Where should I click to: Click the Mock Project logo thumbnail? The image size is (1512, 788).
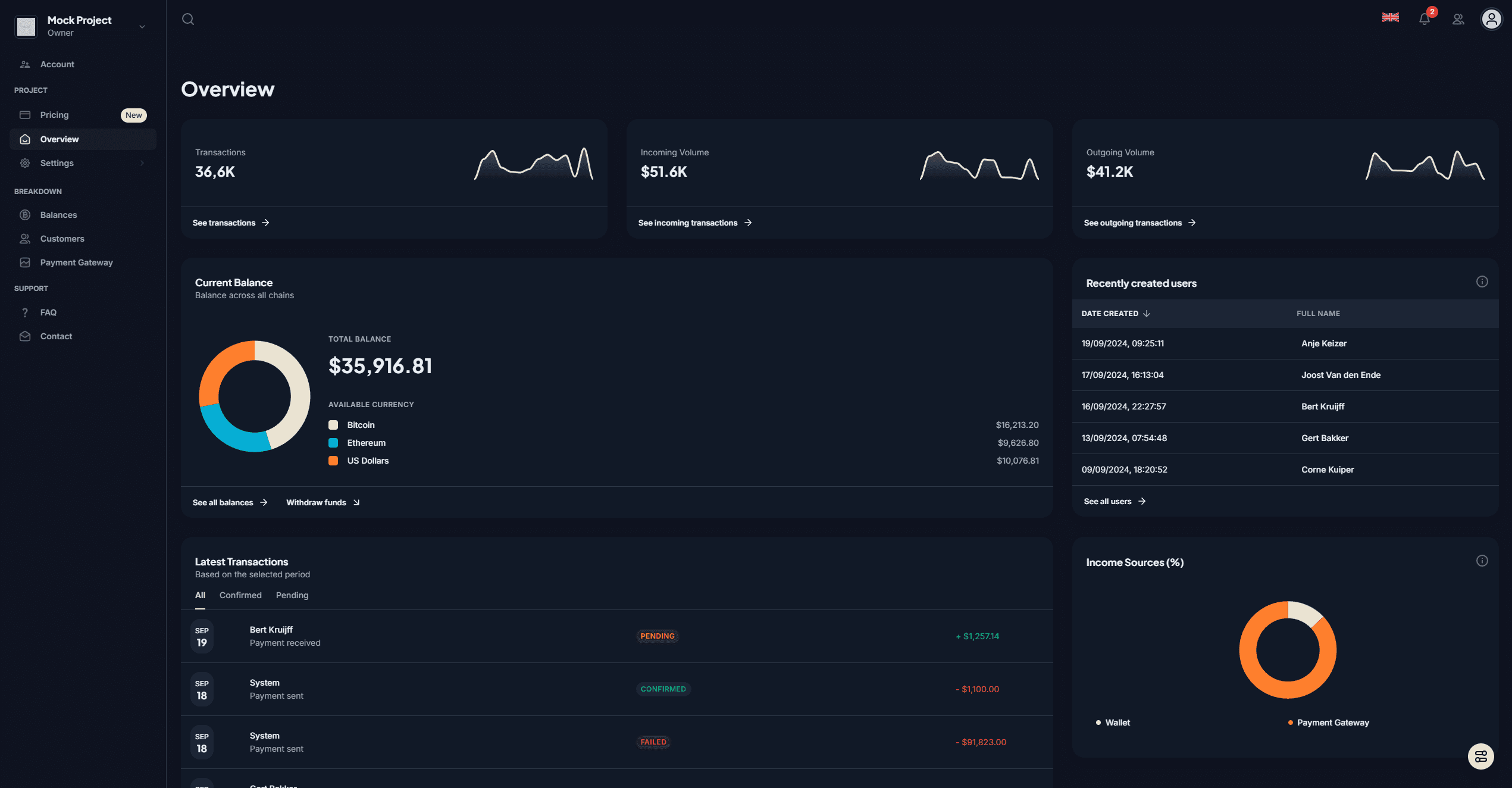coord(26,26)
